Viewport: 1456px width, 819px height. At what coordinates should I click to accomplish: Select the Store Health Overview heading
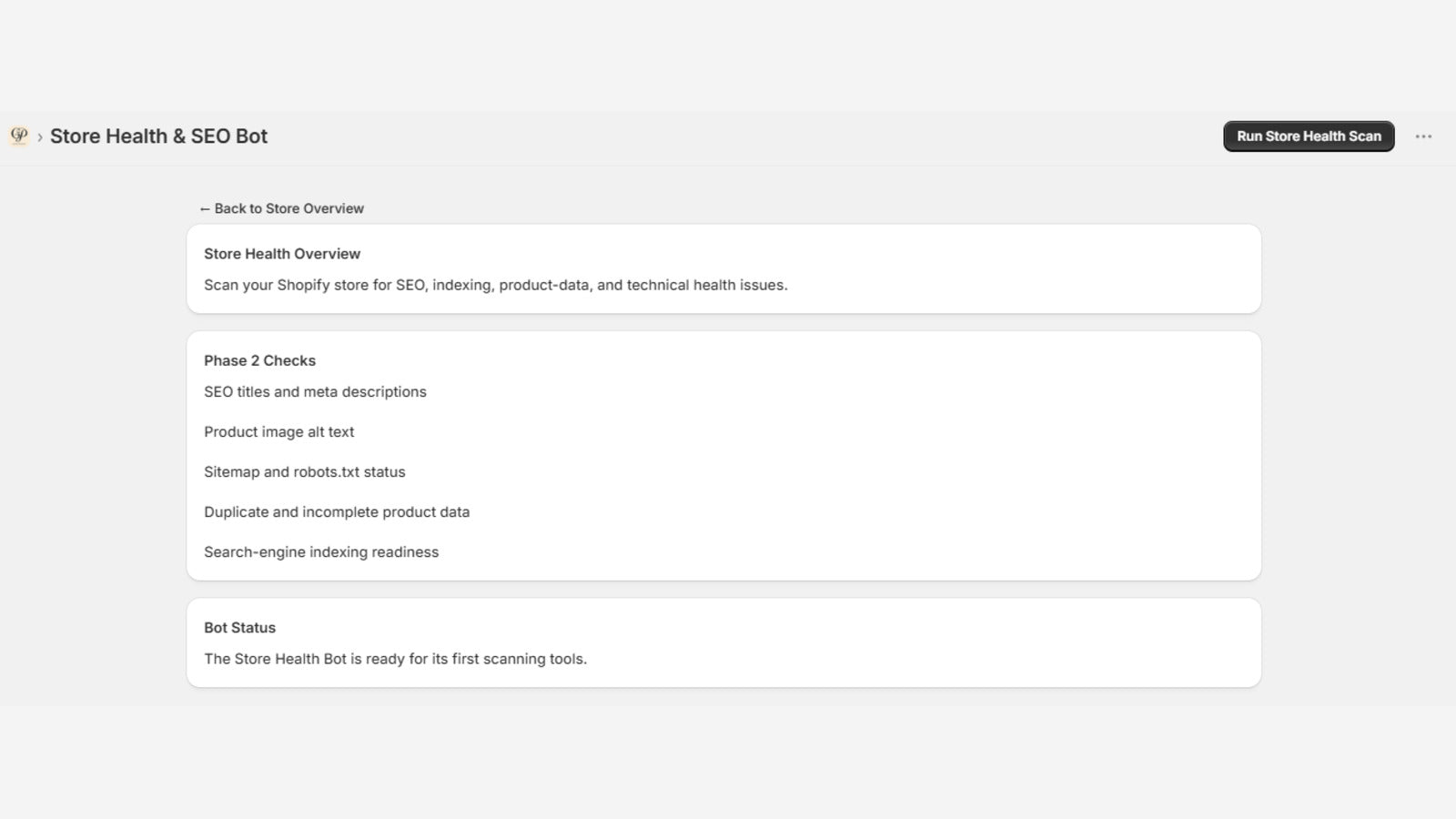[282, 254]
